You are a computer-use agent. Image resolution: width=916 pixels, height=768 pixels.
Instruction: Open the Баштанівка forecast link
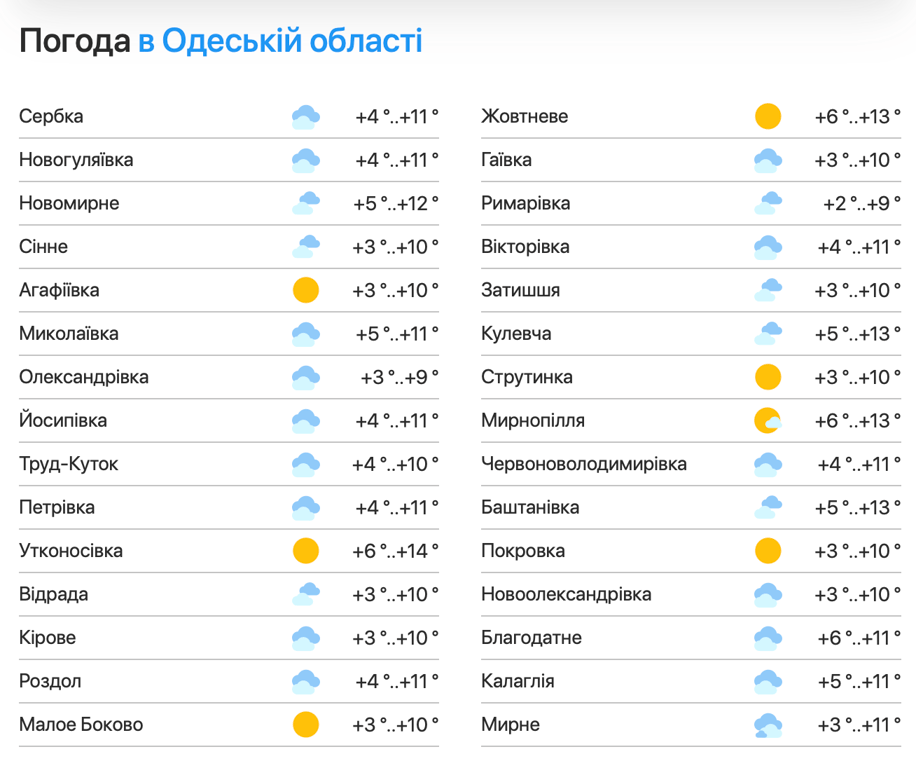[530, 508]
